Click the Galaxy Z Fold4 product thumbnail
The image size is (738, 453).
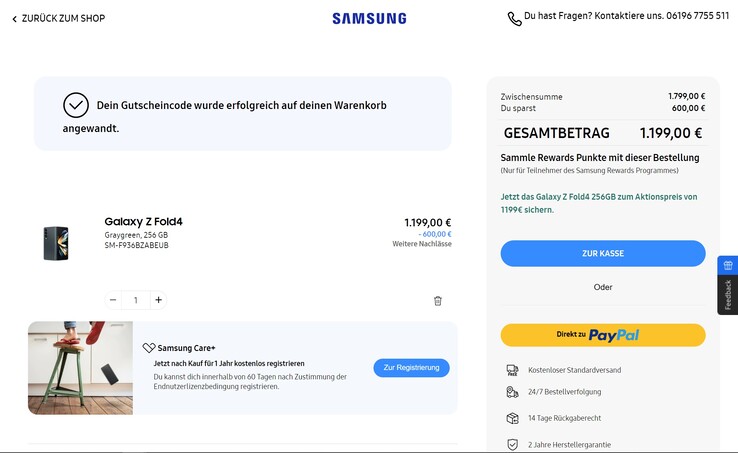[56, 242]
